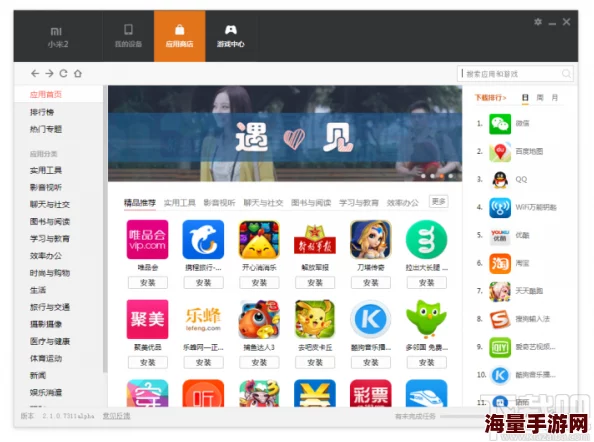Viewport: 594px width, 442px height.
Task: Click the 遇见 promotional banner
Action: pyautogui.click(x=285, y=133)
